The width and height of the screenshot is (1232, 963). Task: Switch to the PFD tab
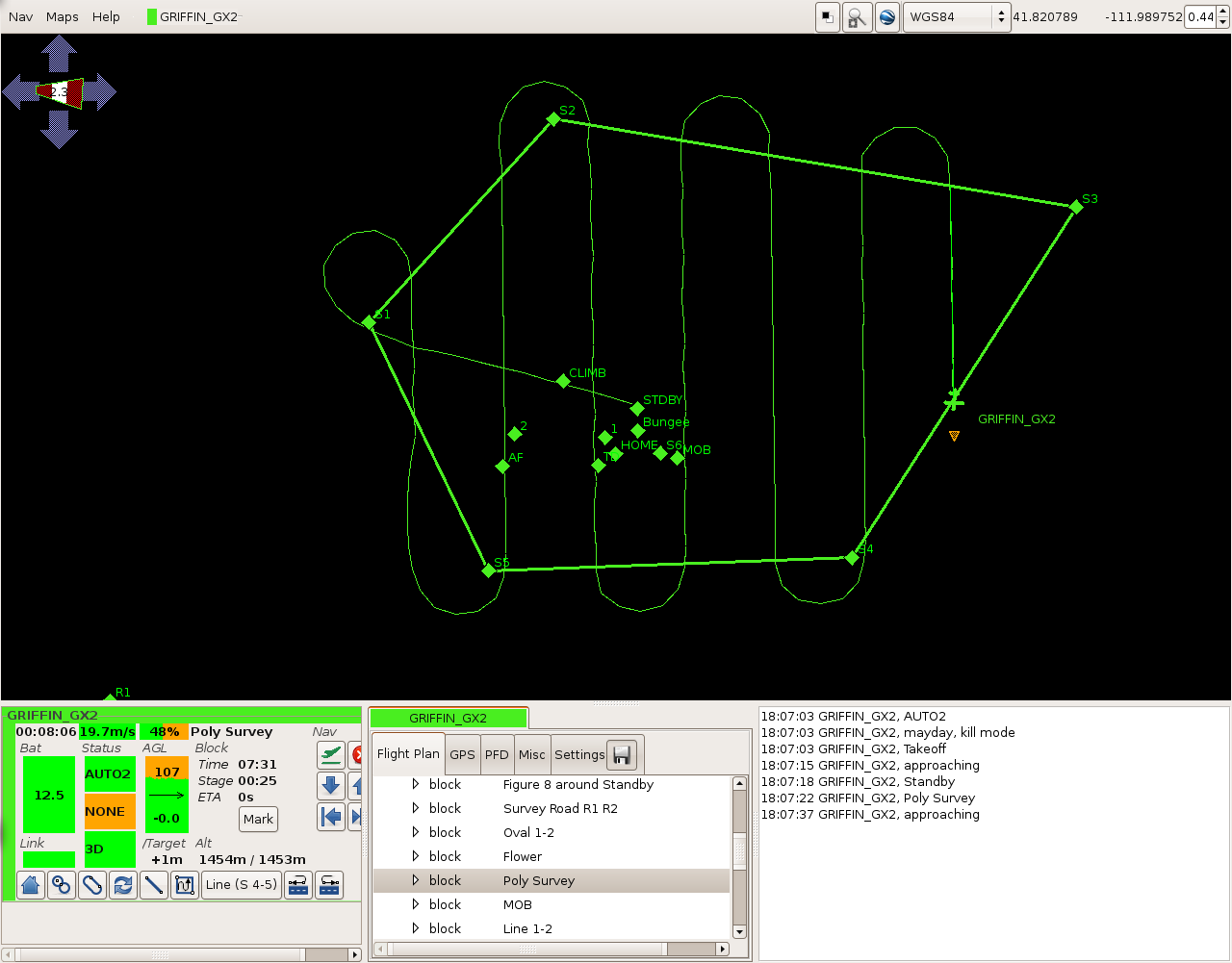497,755
